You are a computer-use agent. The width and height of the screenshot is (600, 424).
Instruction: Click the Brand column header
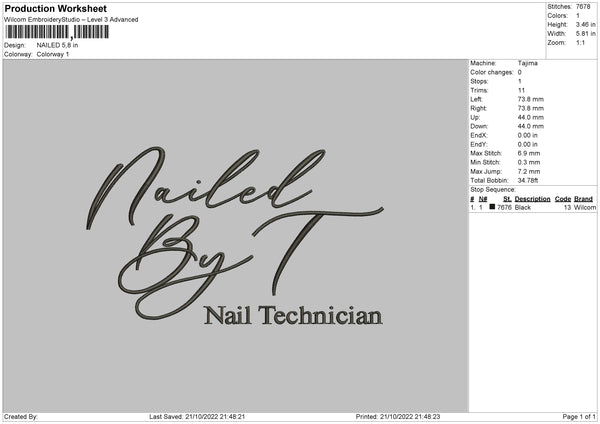[584, 199]
